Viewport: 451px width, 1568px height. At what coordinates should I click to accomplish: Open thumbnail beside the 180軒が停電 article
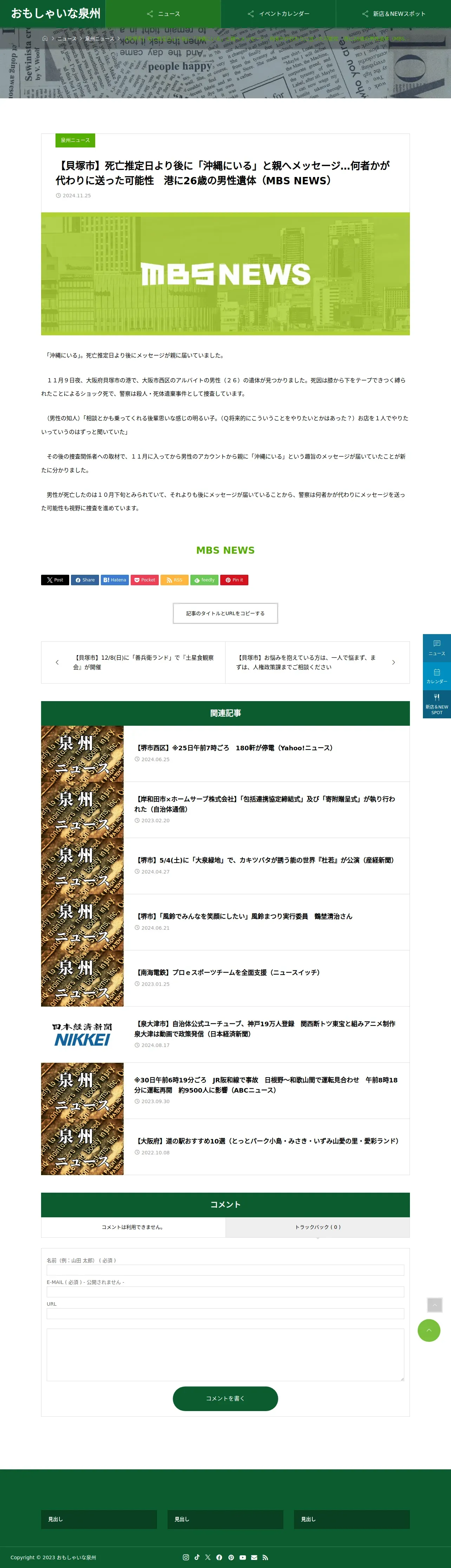pyautogui.click(x=82, y=753)
